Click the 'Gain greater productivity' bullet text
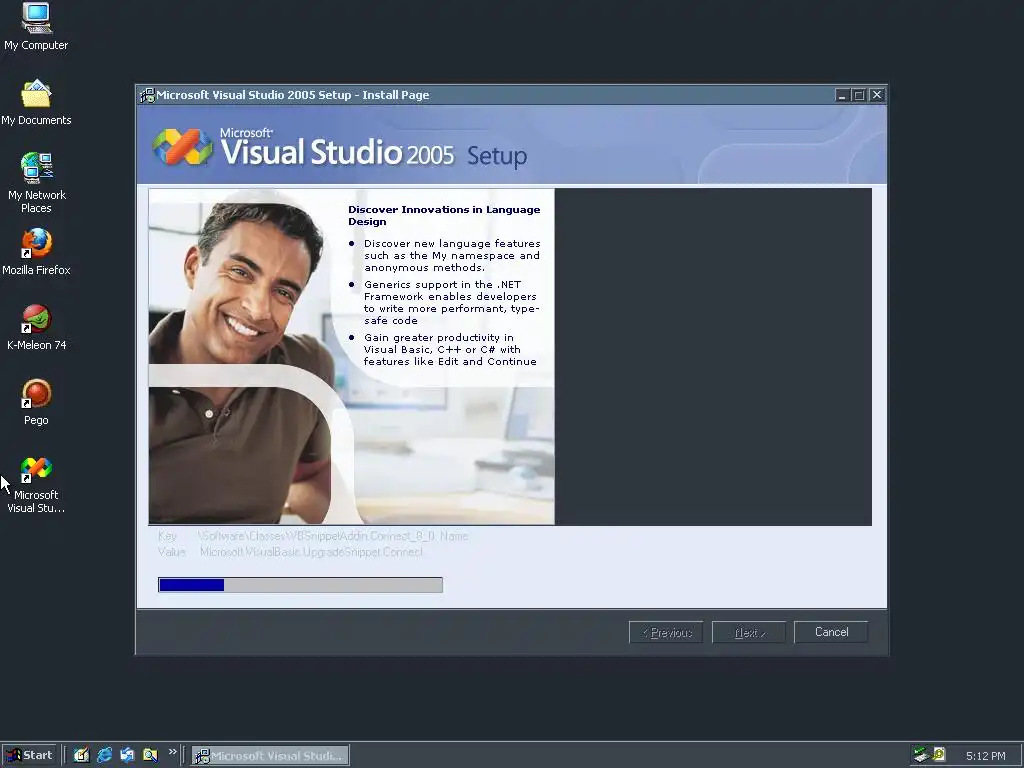The image size is (1024, 768). (x=450, y=349)
